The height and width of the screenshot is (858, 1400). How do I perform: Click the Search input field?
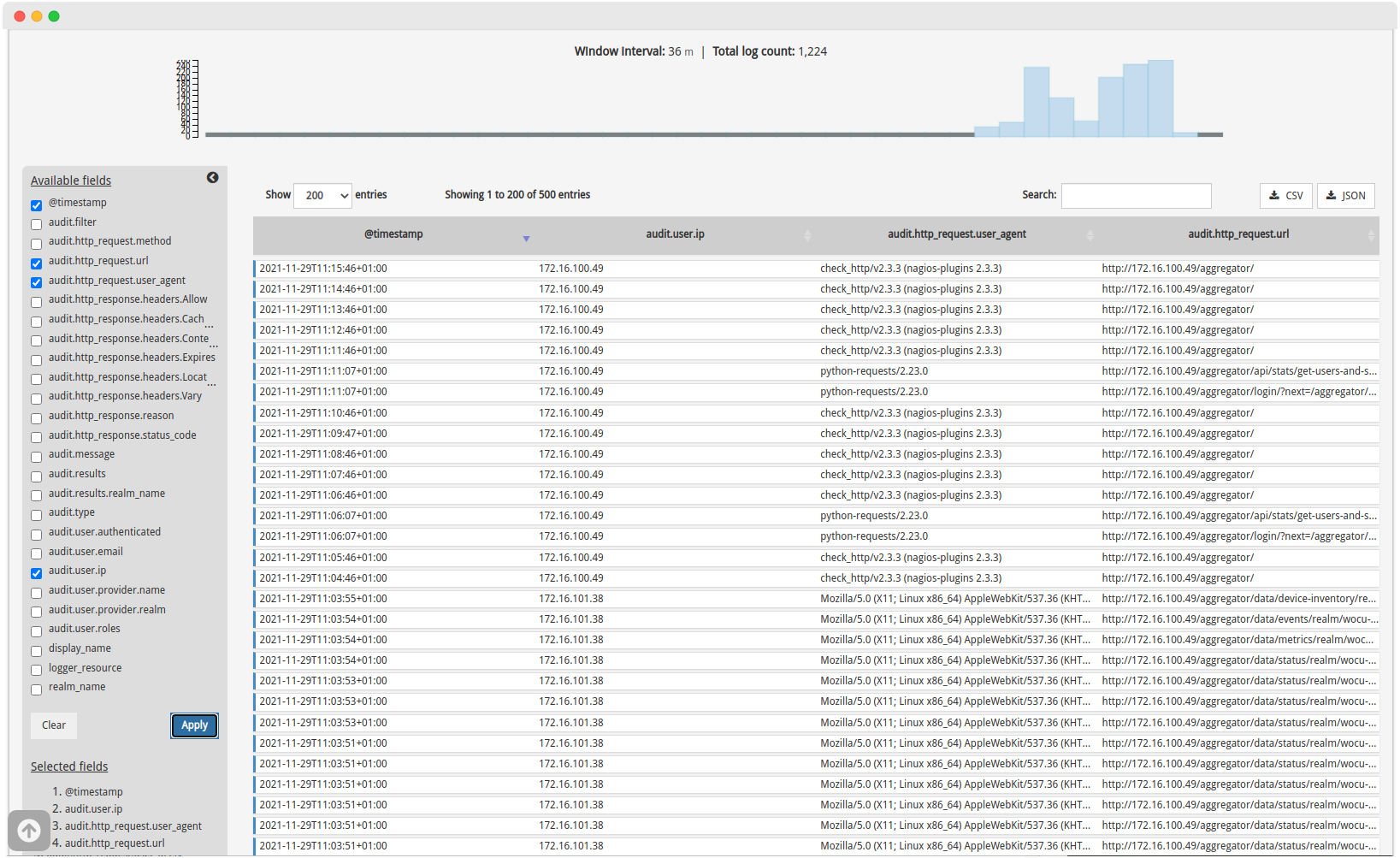click(1136, 196)
